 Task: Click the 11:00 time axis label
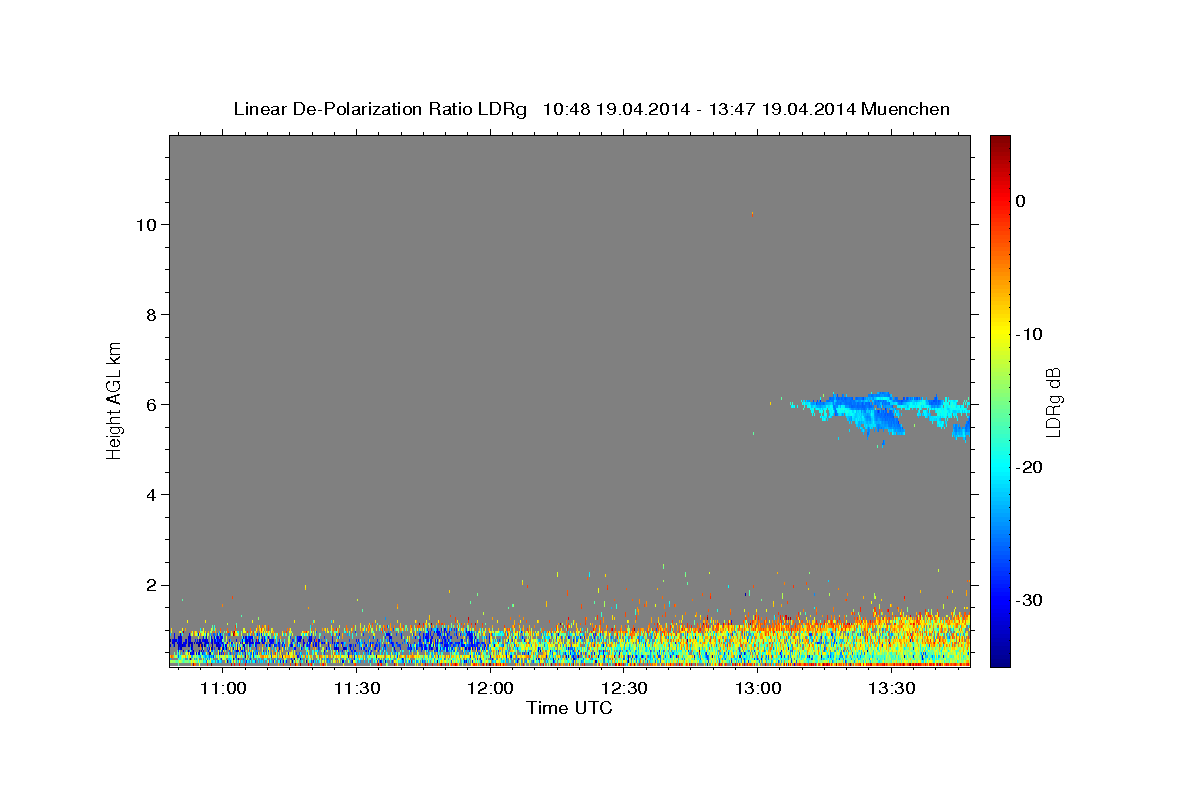pyautogui.click(x=223, y=689)
